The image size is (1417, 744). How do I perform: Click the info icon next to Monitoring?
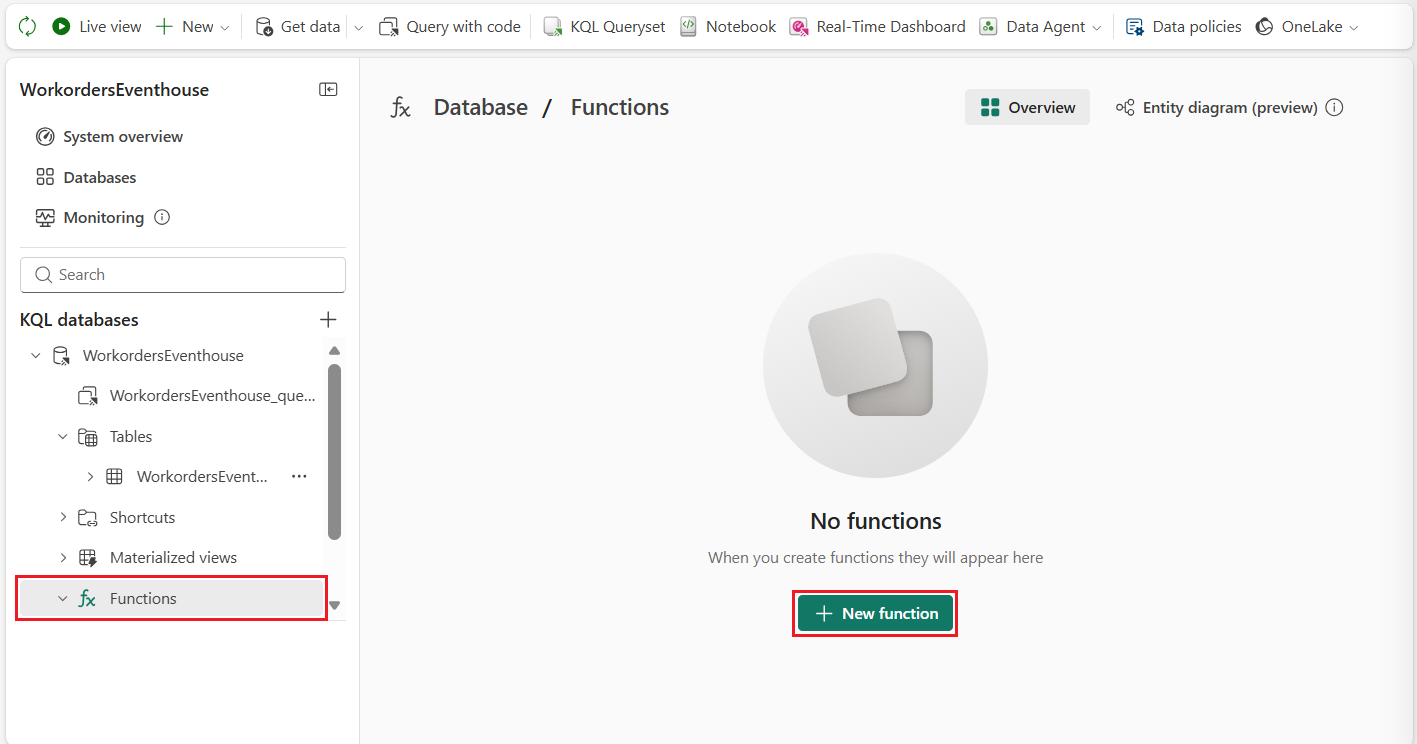[160, 217]
